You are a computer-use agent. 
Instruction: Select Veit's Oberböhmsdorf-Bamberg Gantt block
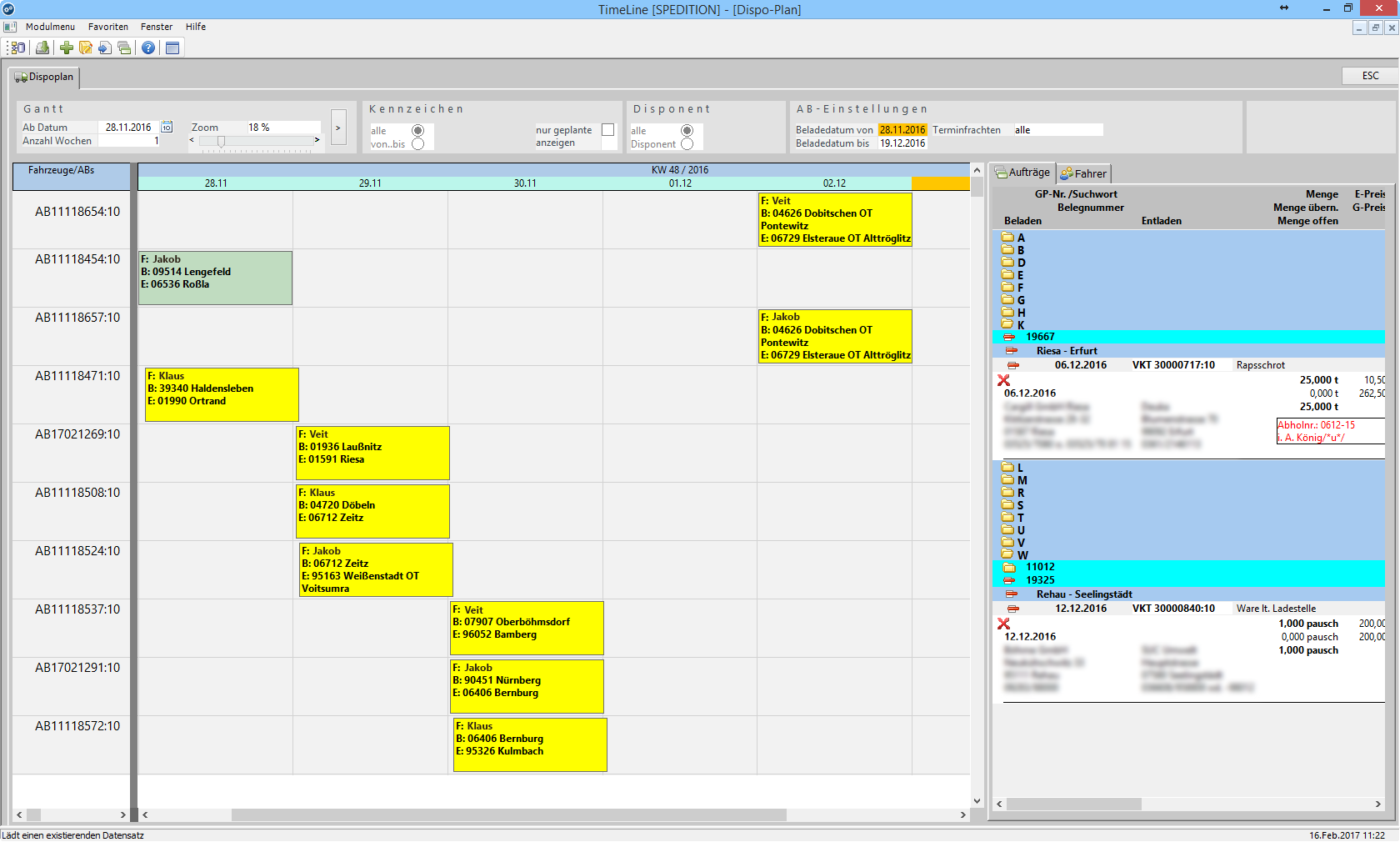[527, 628]
